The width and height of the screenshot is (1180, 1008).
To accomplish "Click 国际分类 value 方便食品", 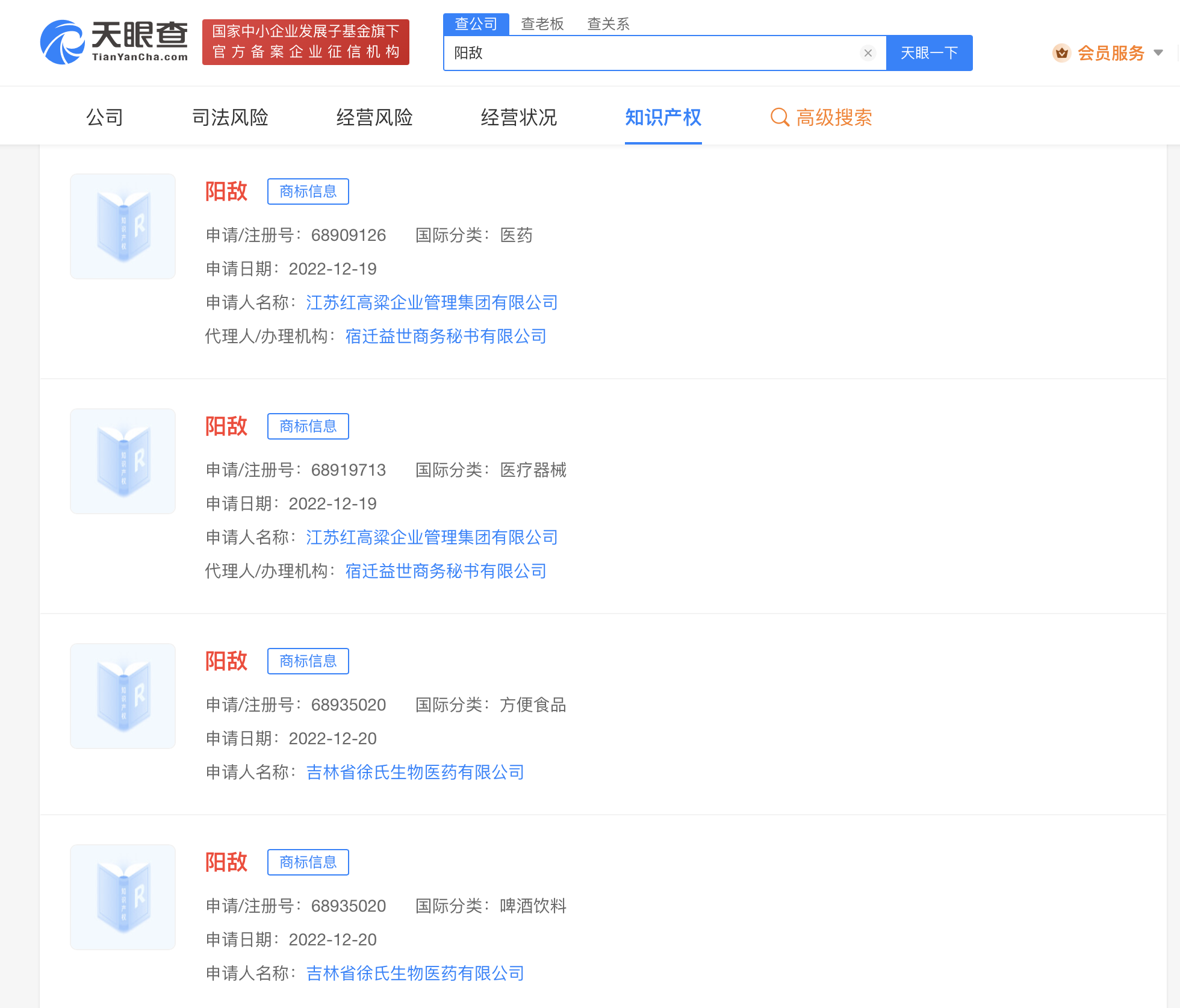I will (533, 705).
